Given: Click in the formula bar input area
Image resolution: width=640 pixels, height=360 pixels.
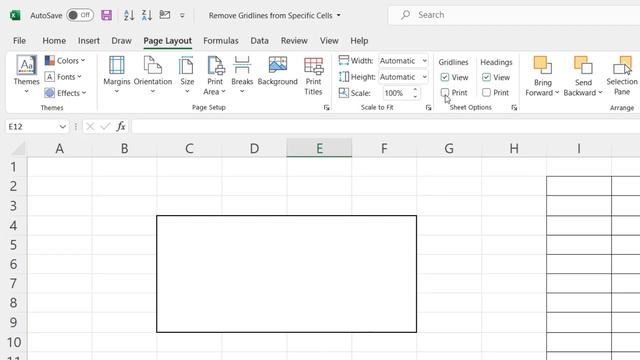Looking at the screenshot, I should coord(386,127).
